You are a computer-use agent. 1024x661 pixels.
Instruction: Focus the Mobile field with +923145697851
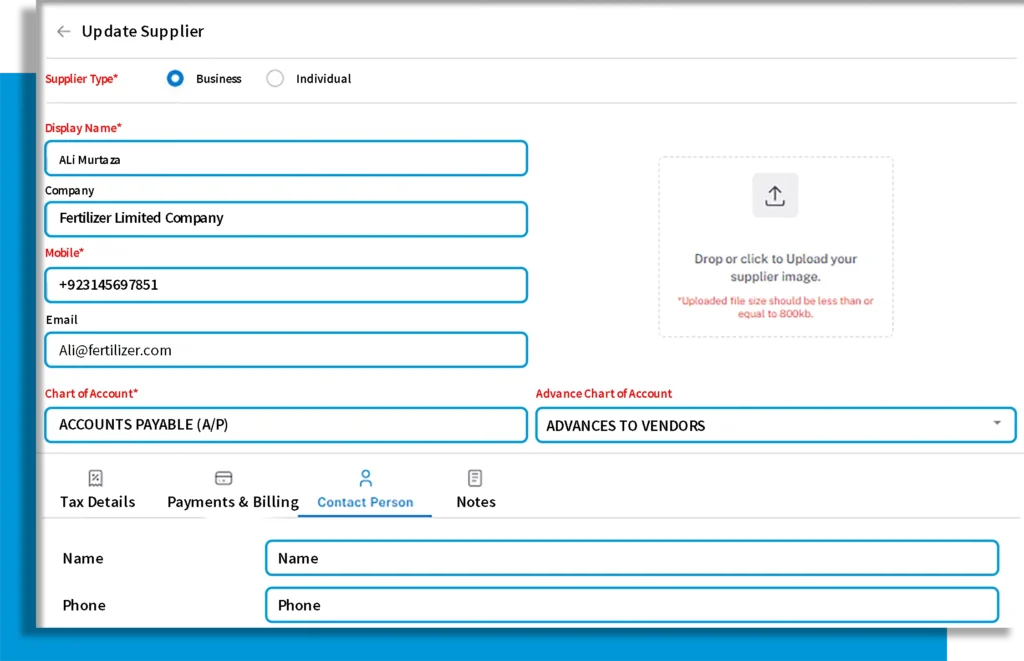point(286,285)
